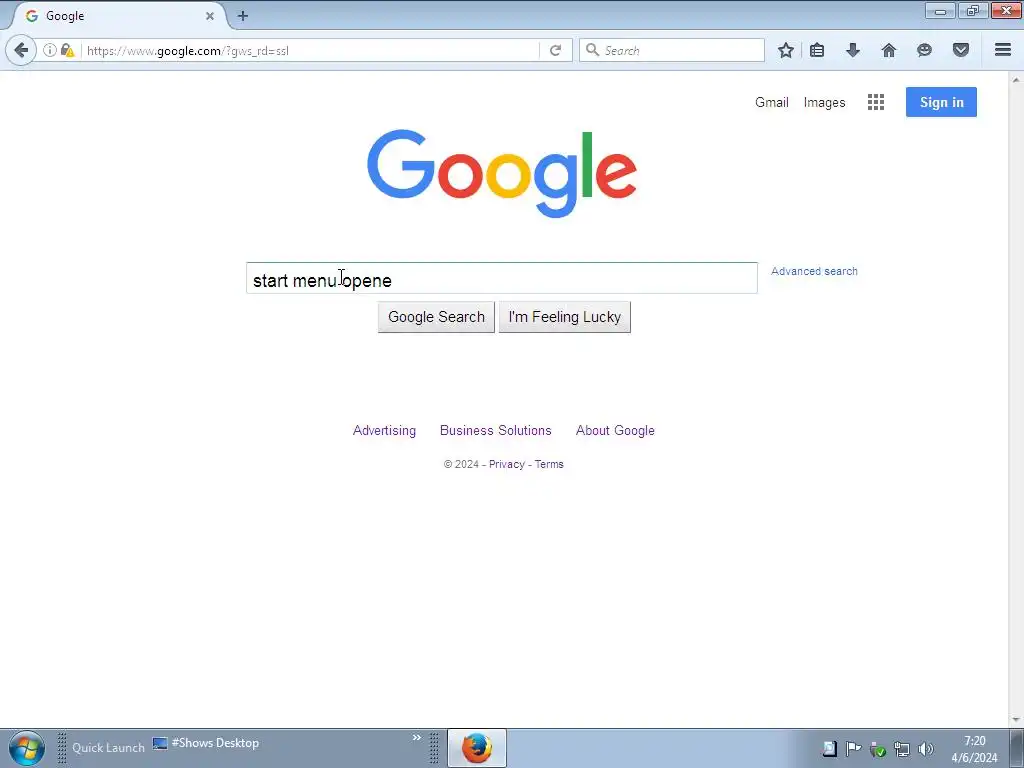Open site information via the circled i icon
This screenshot has height=768, width=1024.
[x=50, y=50]
